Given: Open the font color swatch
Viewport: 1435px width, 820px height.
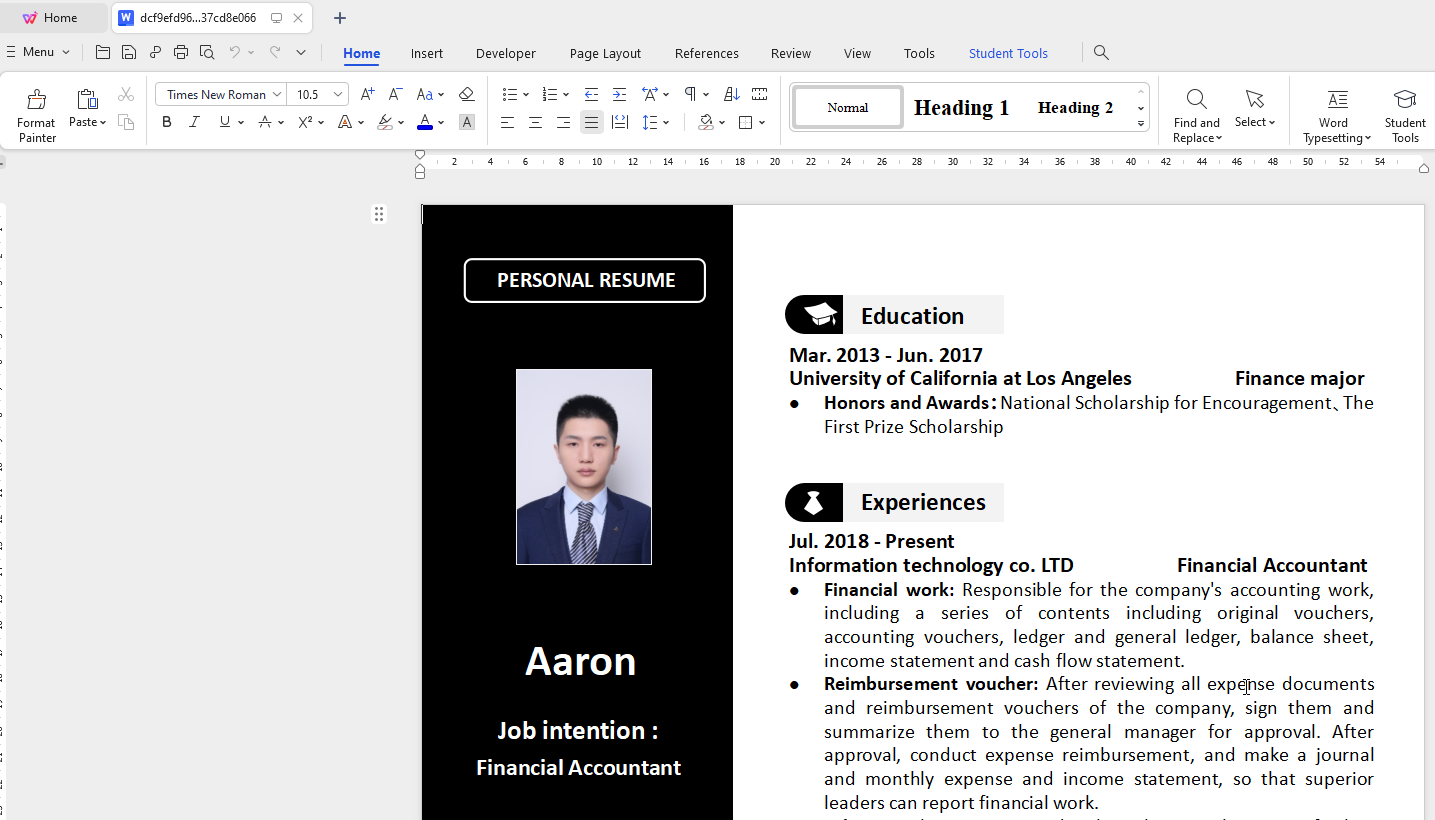Looking at the screenshot, I should click(x=424, y=122).
